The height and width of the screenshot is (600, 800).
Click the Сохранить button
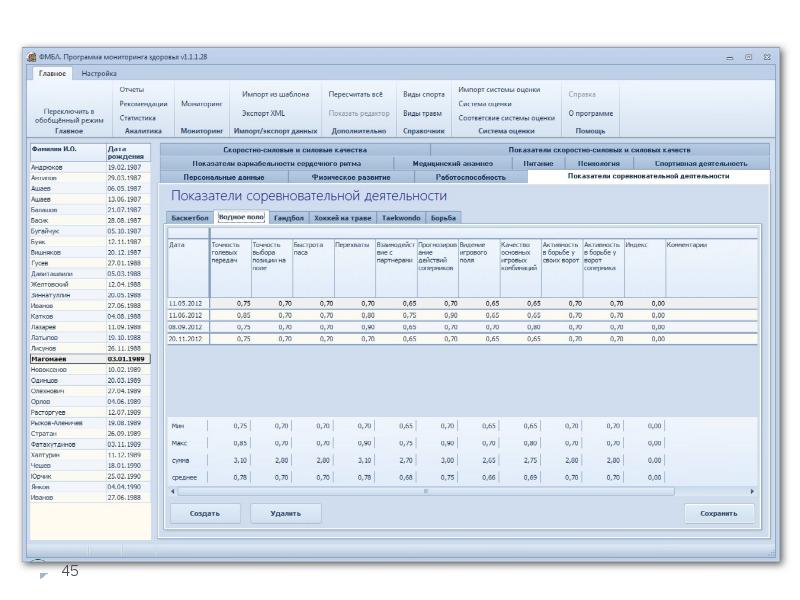719,513
